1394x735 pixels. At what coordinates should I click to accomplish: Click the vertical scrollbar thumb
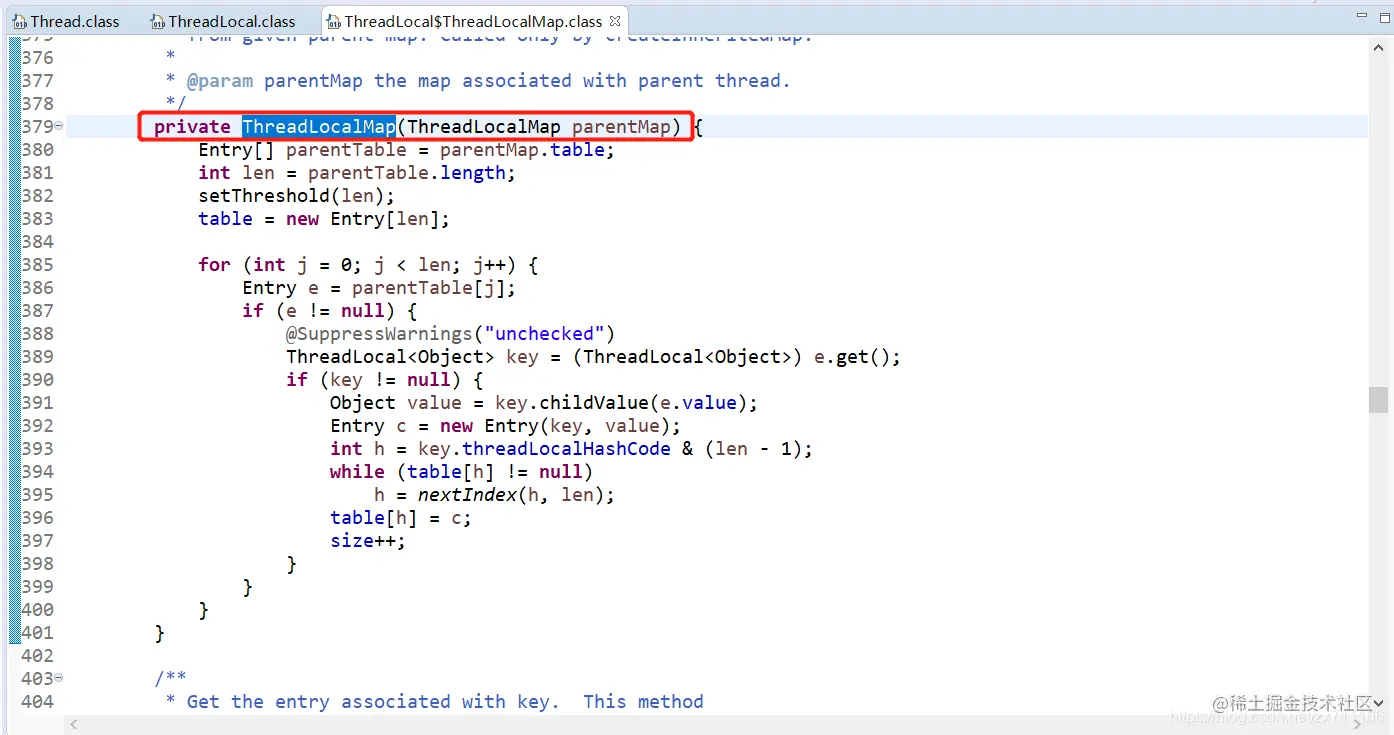tap(1378, 399)
